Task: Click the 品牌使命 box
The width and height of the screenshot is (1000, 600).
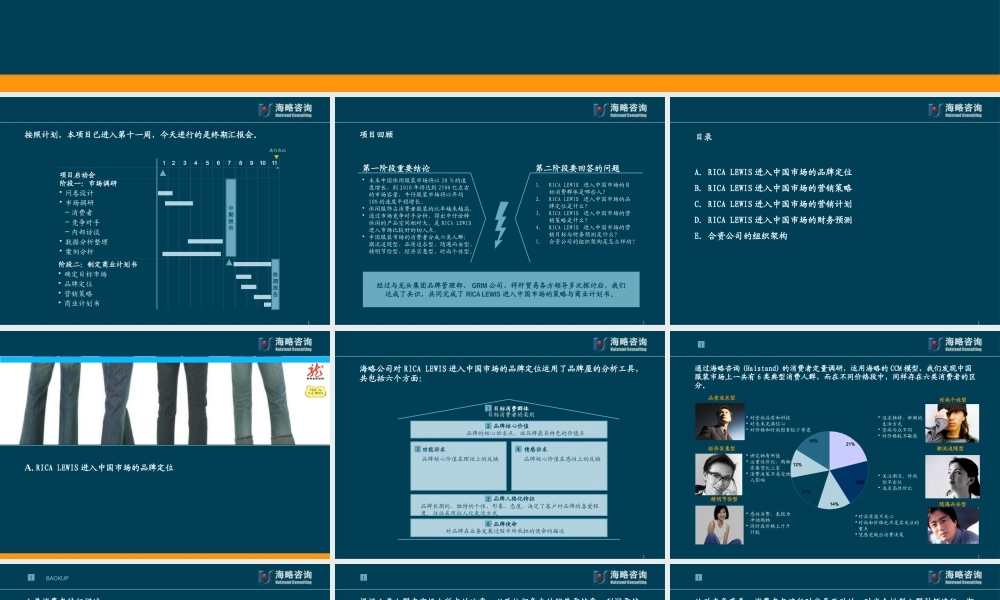Action: tap(508, 527)
